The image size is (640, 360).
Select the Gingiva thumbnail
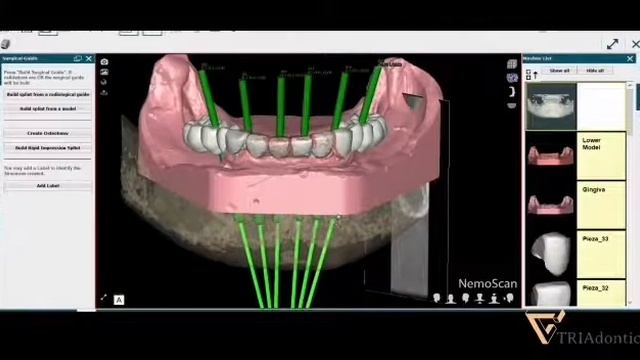551,205
